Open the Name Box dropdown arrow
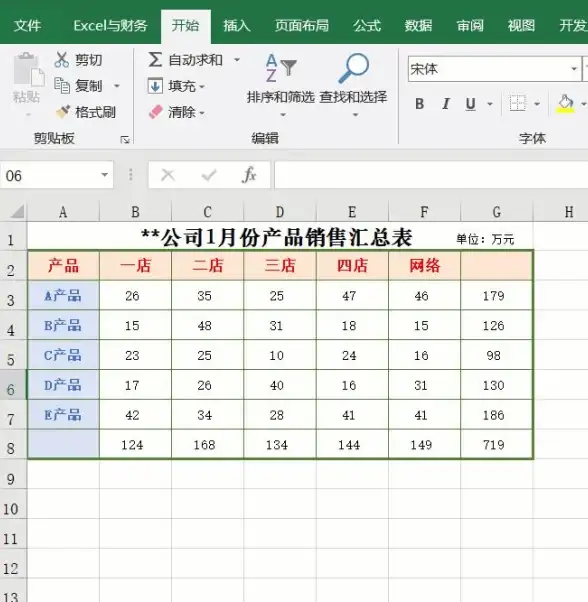The height and width of the screenshot is (602, 588). (104, 175)
